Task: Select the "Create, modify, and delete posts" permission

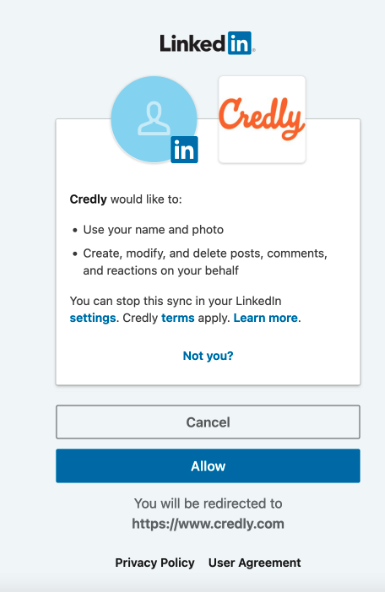Action: [x=205, y=262]
